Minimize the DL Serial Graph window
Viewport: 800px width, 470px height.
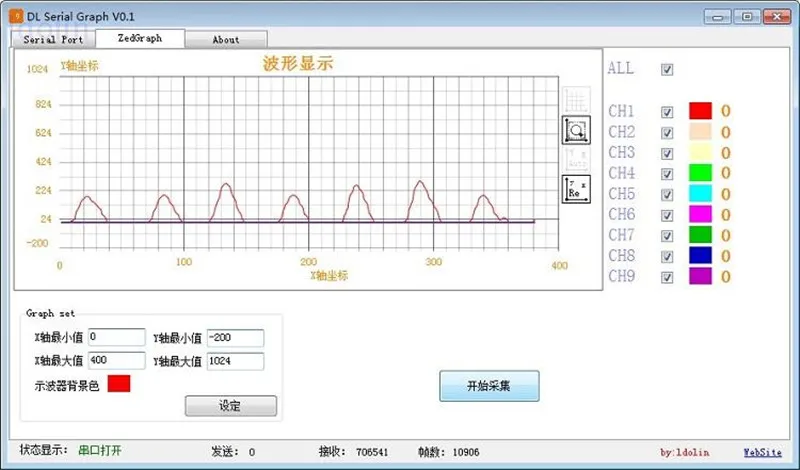tap(718, 17)
